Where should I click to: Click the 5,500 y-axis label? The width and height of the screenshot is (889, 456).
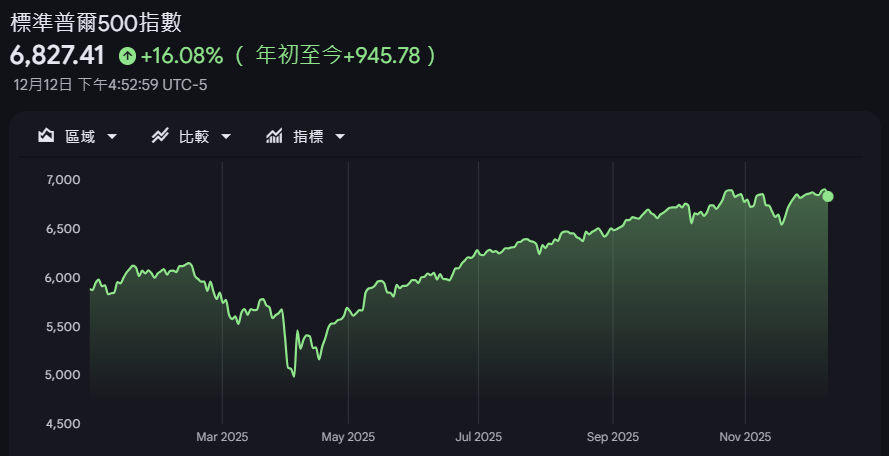point(64,326)
